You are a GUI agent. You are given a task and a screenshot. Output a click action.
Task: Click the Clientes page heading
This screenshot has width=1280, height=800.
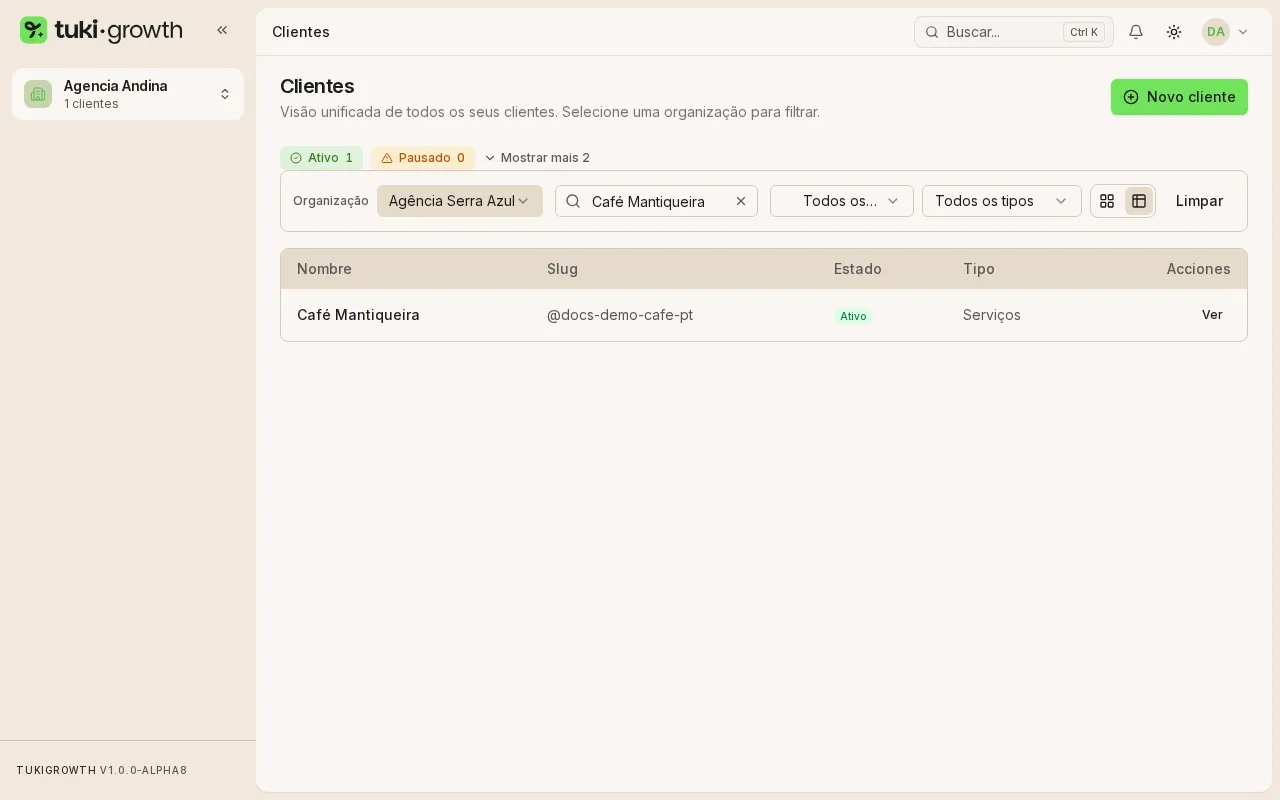[x=317, y=86]
